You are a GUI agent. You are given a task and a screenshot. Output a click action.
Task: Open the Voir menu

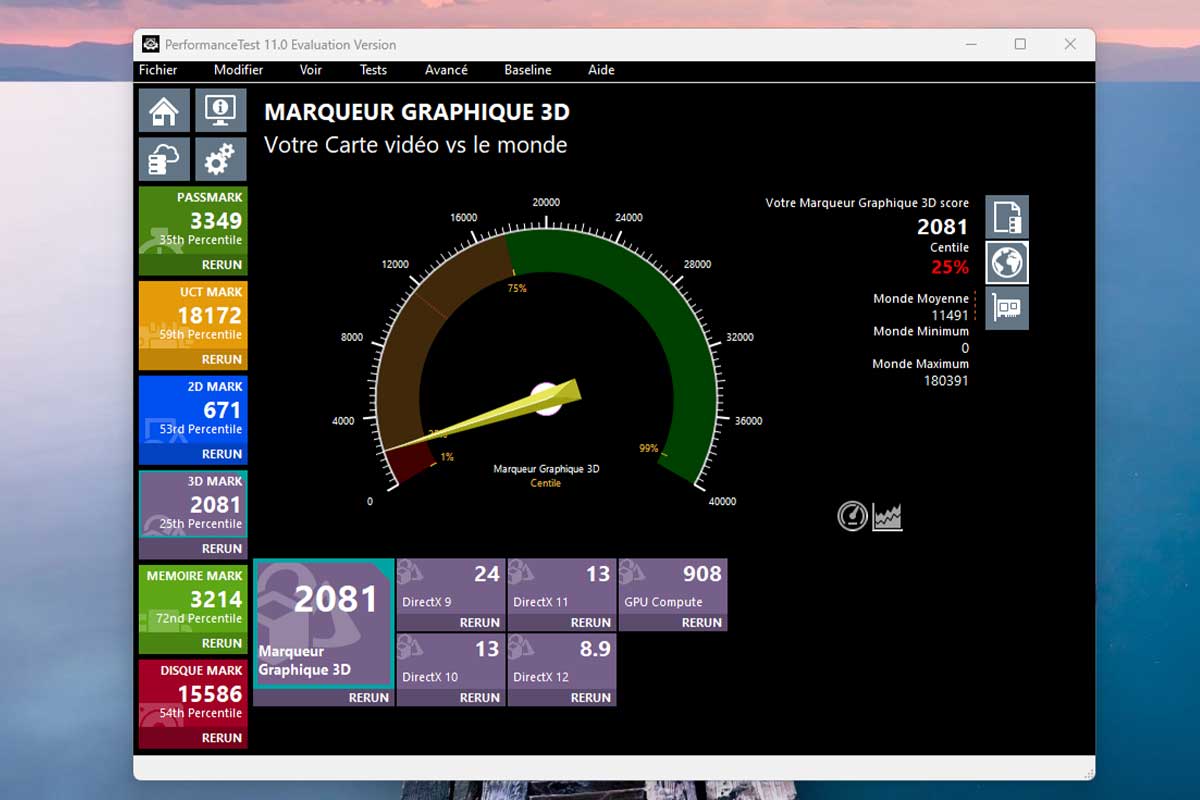tap(311, 70)
